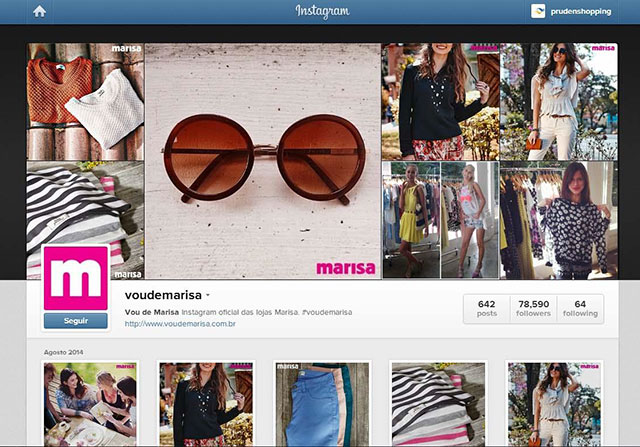Expand the dropdown arrow beside voudemarisa
640x447 pixels.
click(x=208, y=295)
